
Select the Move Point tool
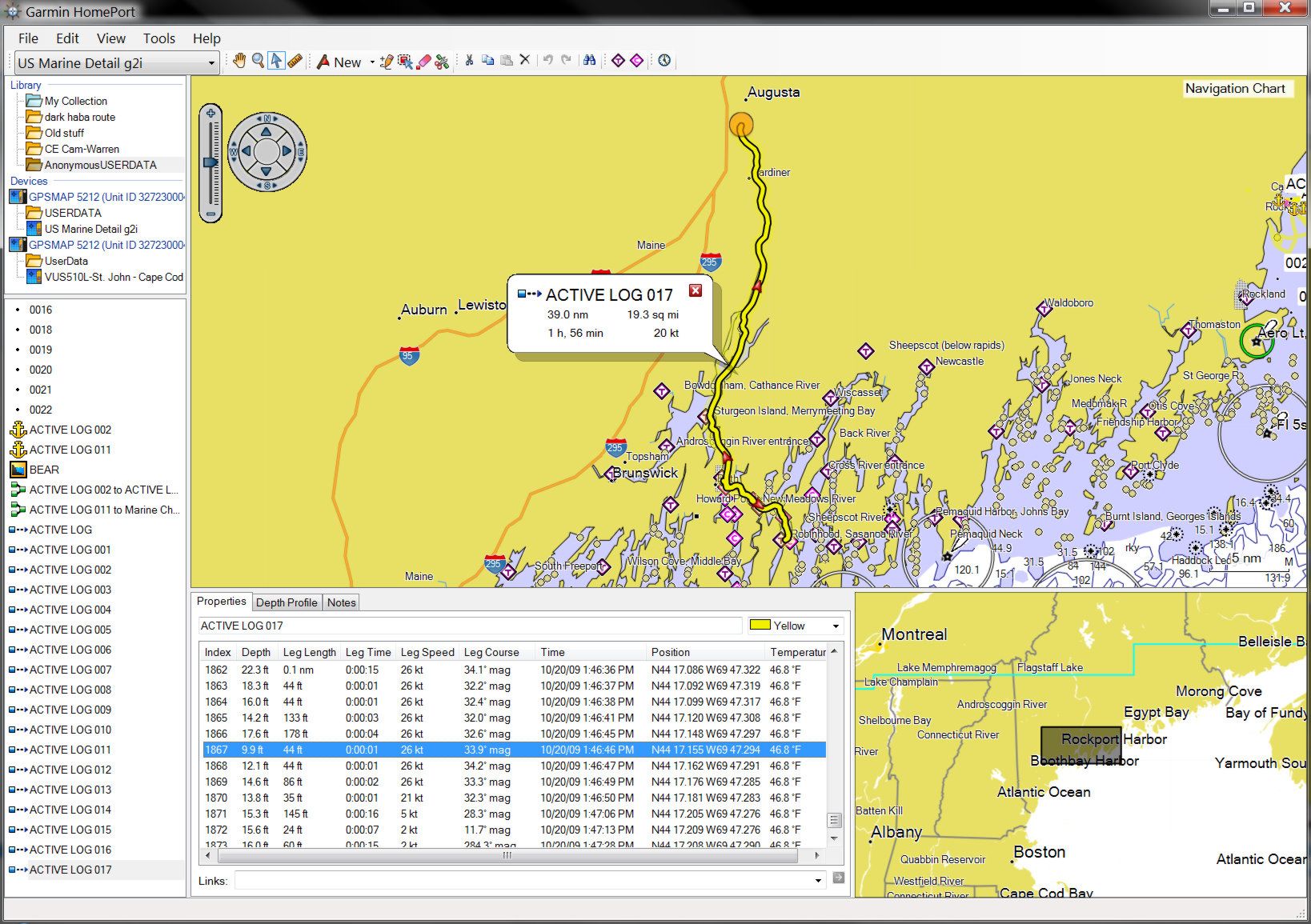(405, 61)
